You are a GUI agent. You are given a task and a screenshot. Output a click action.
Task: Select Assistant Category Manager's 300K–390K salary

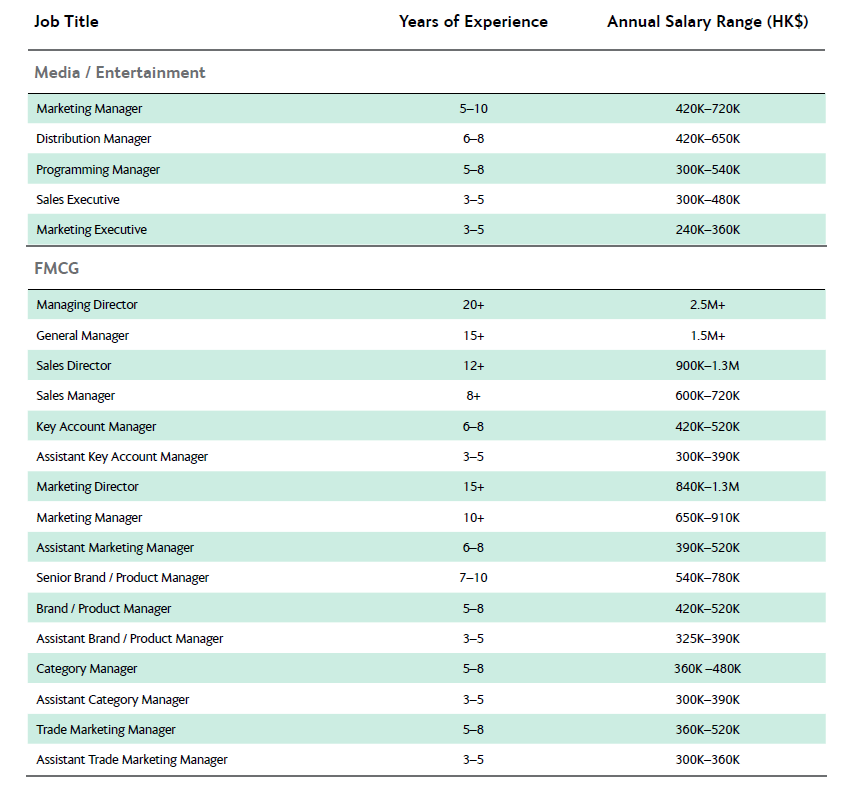708,699
